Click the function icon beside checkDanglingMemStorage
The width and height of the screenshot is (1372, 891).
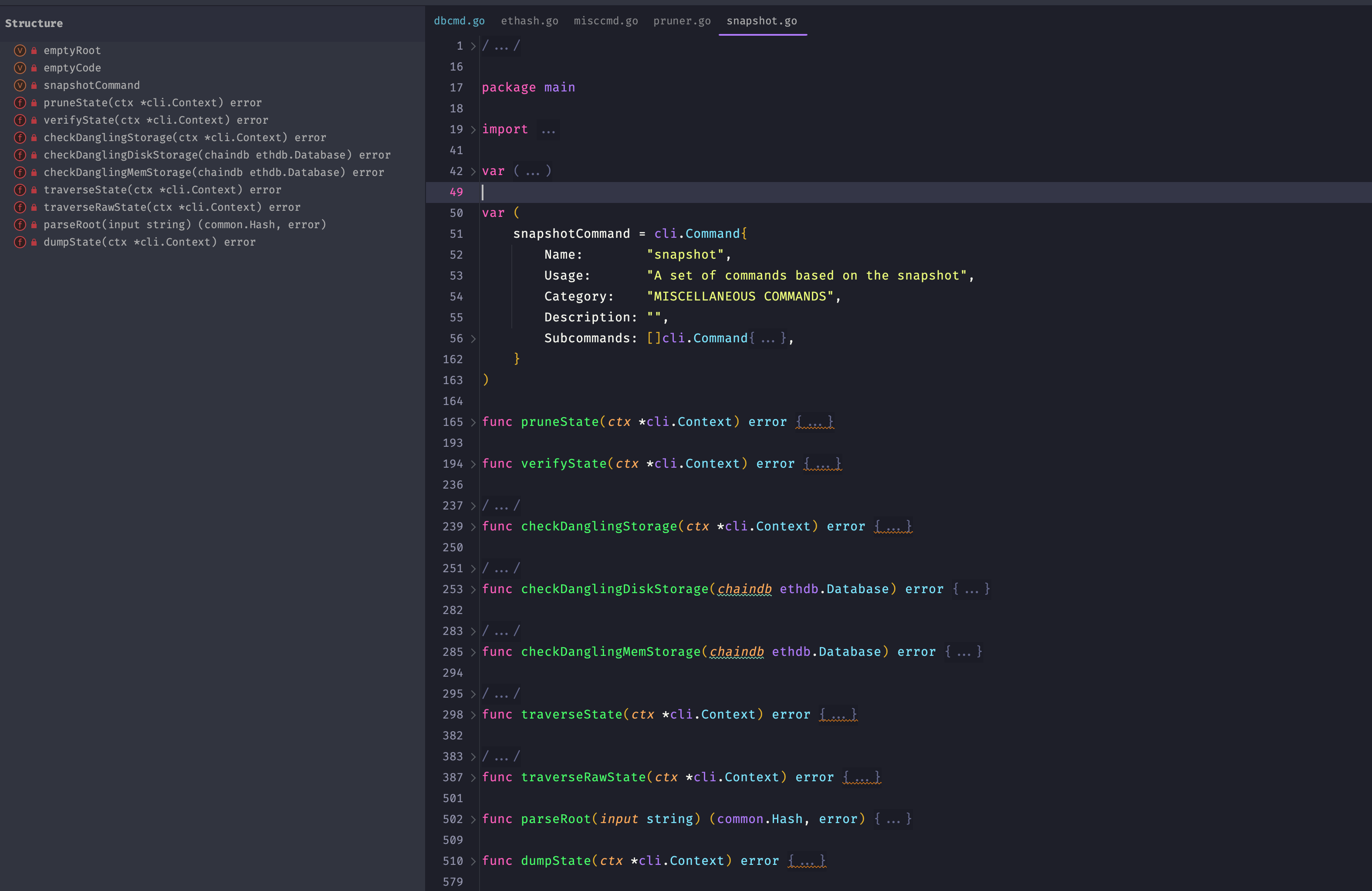[x=20, y=172]
